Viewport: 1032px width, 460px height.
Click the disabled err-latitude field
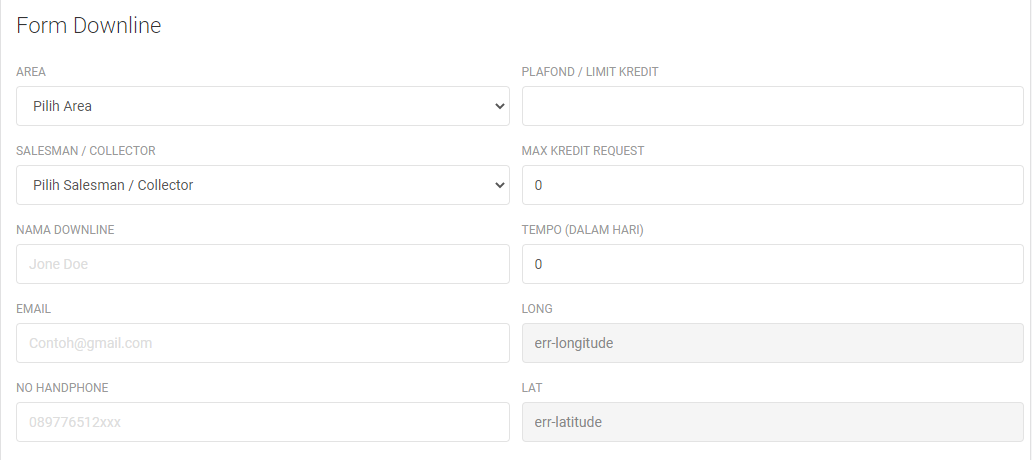[x=772, y=422]
